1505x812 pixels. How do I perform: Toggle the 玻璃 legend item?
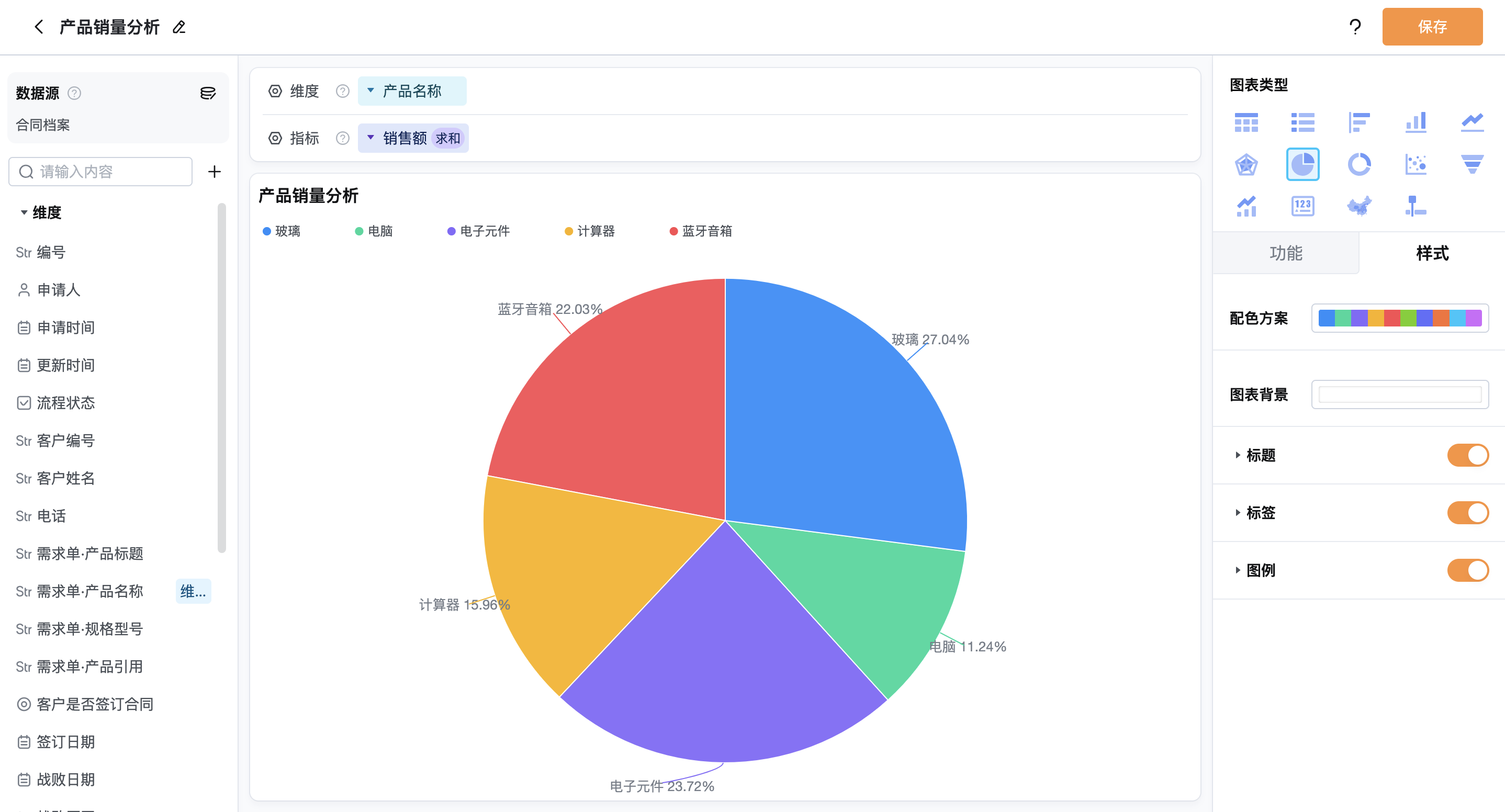click(282, 231)
